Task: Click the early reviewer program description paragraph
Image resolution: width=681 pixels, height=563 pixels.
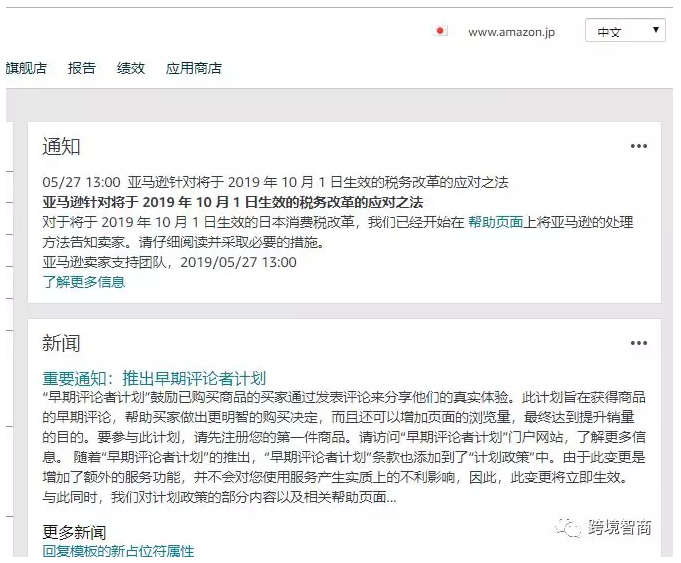Action: 344,447
